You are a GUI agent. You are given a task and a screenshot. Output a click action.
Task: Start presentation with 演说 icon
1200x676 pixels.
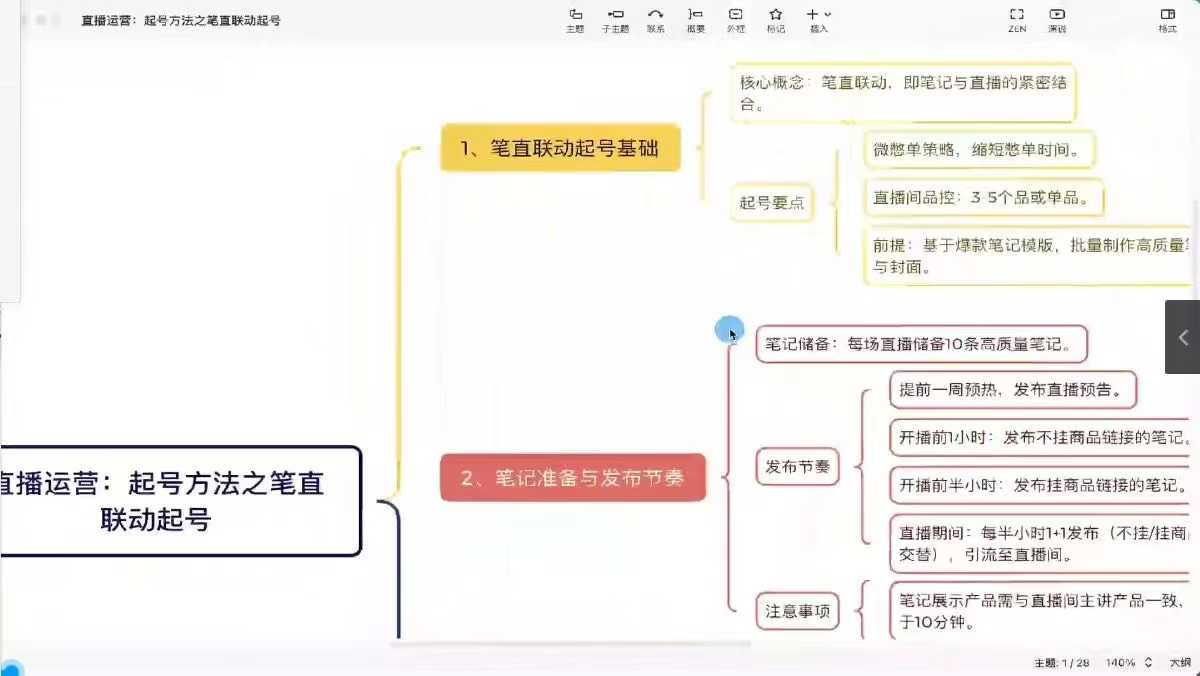1057,19
